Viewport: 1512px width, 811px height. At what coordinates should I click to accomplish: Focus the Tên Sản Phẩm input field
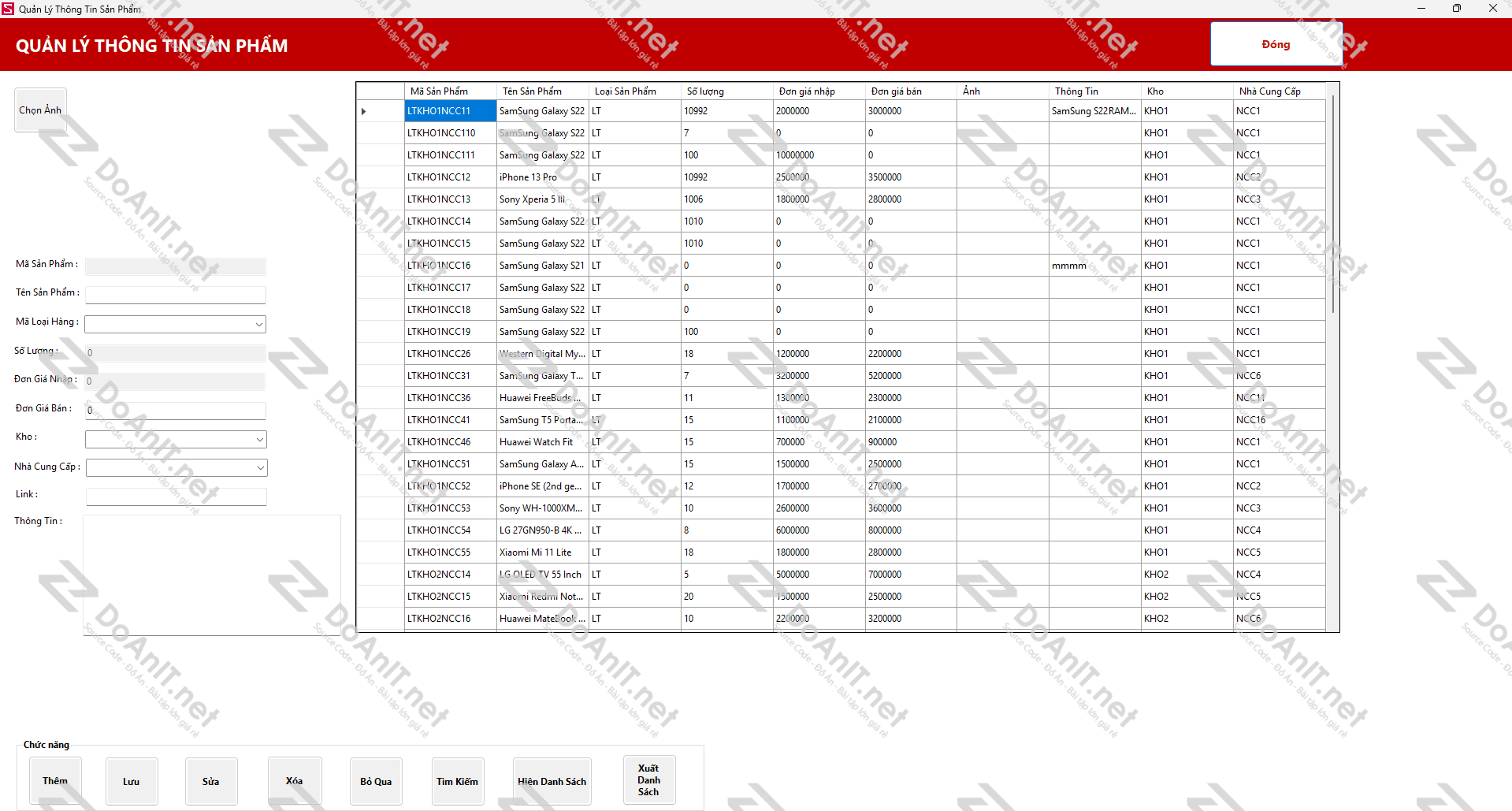176,295
